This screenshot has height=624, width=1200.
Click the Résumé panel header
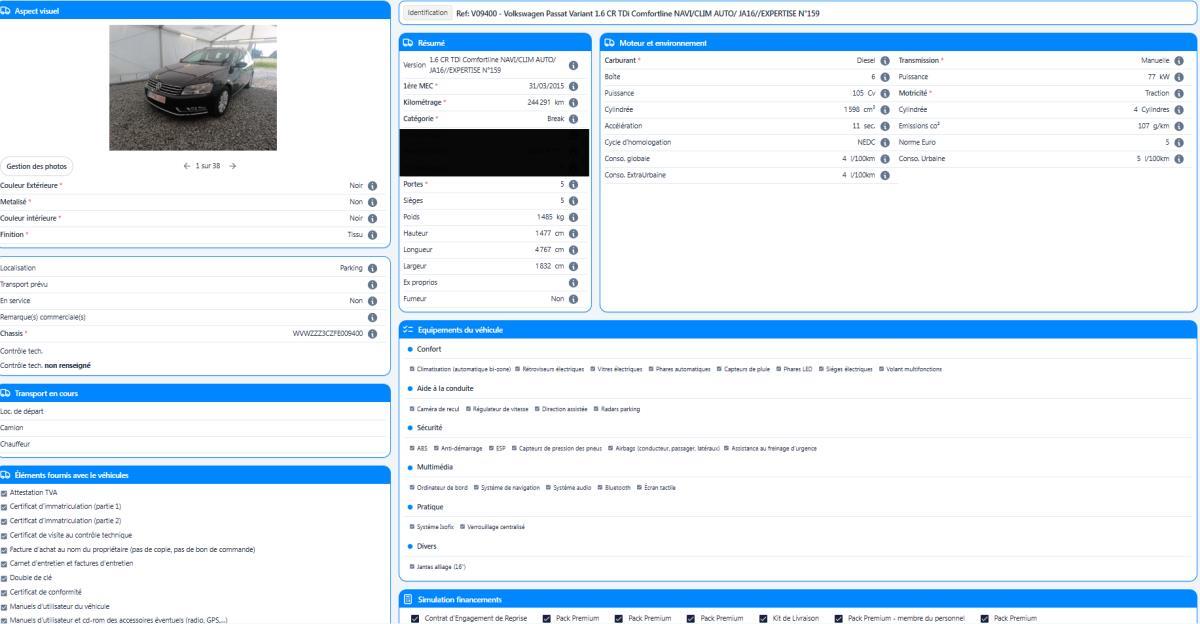(x=495, y=43)
